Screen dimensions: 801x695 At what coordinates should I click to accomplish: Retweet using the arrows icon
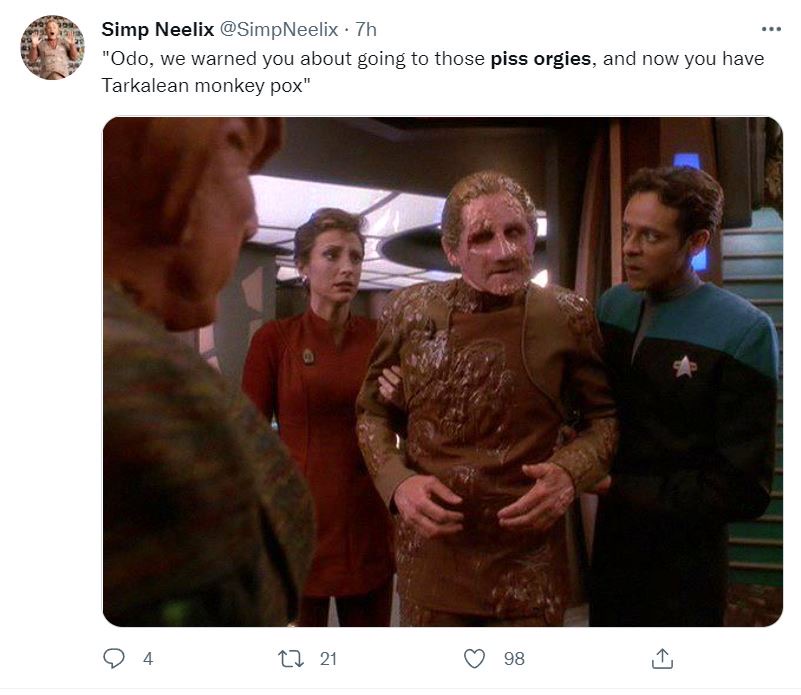click(x=291, y=659)
